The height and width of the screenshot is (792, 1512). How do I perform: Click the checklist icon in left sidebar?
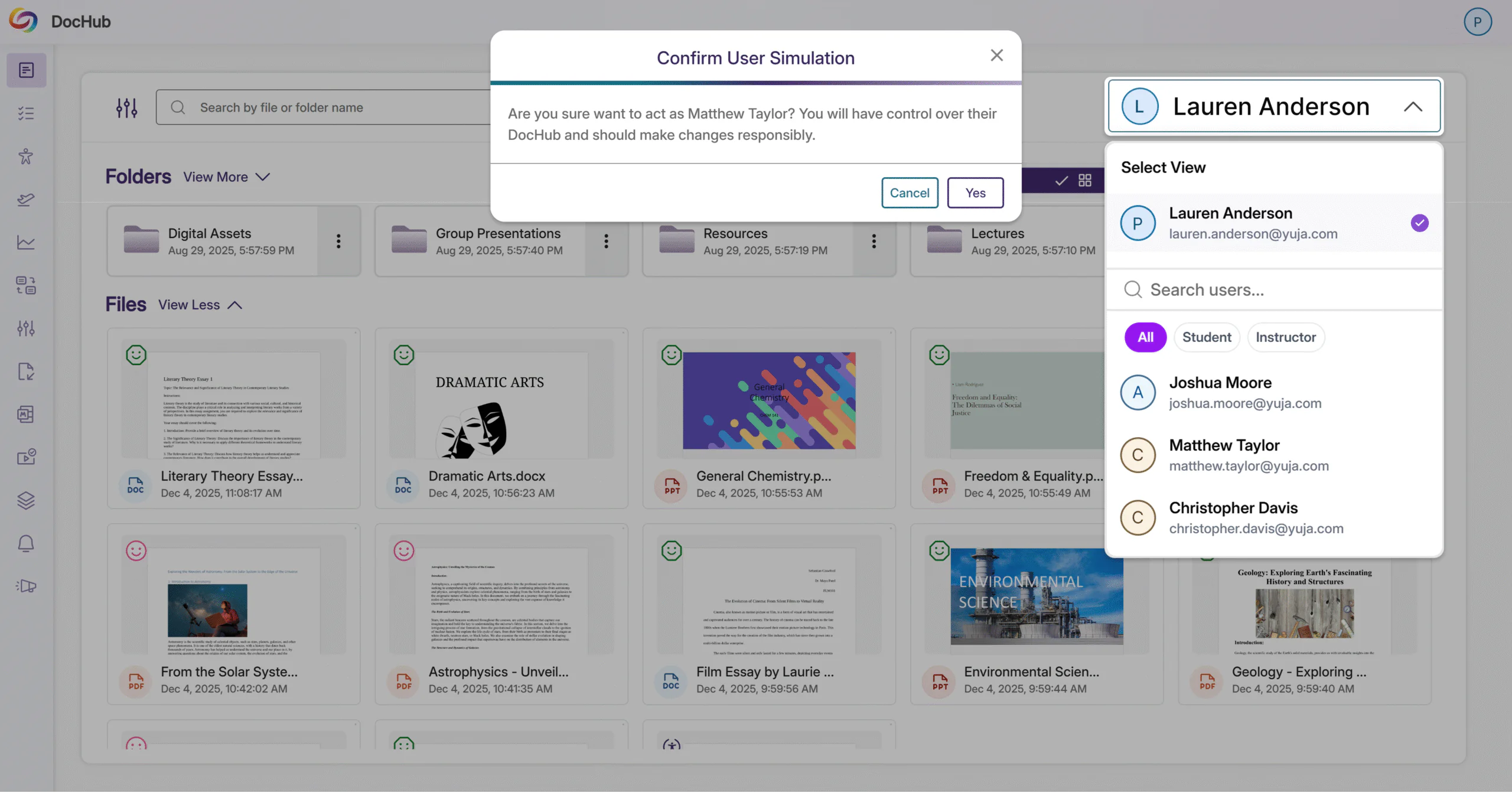pos(26,113)
